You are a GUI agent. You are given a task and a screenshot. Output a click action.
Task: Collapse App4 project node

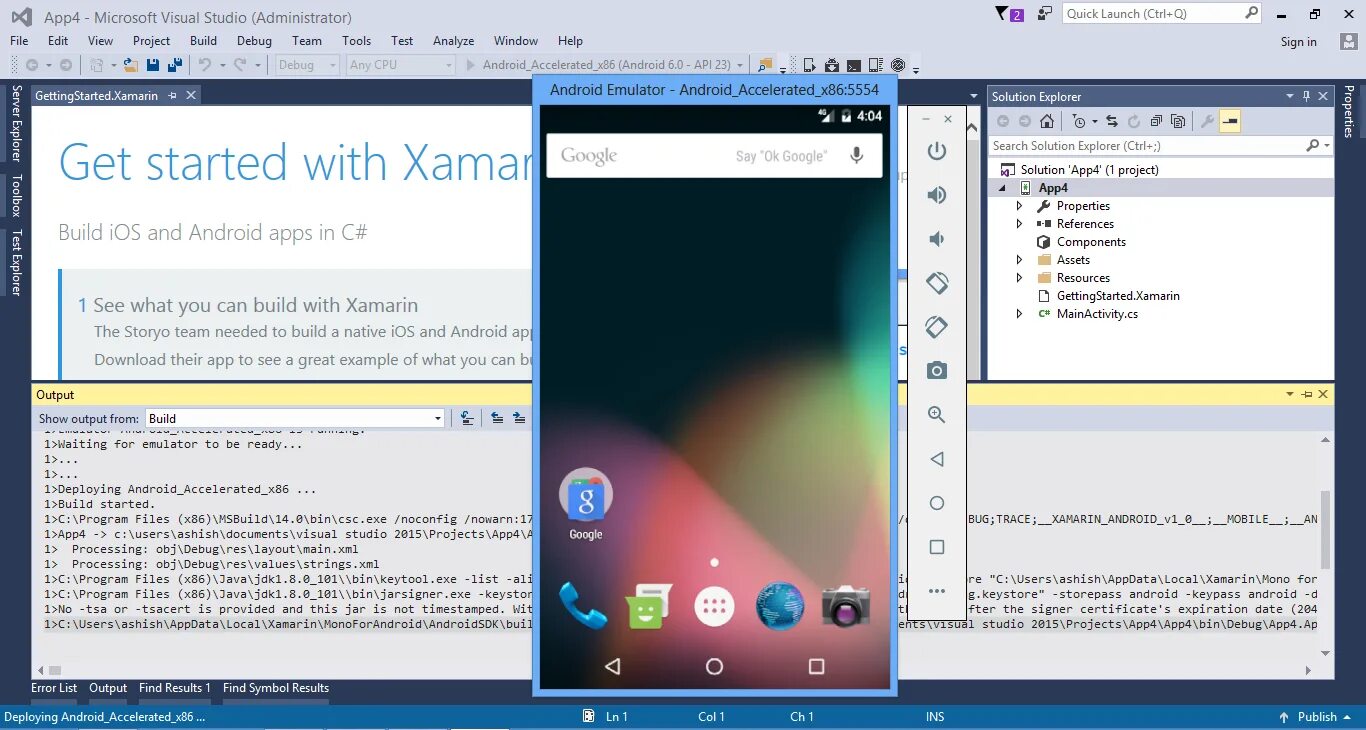coord(1002,188)
